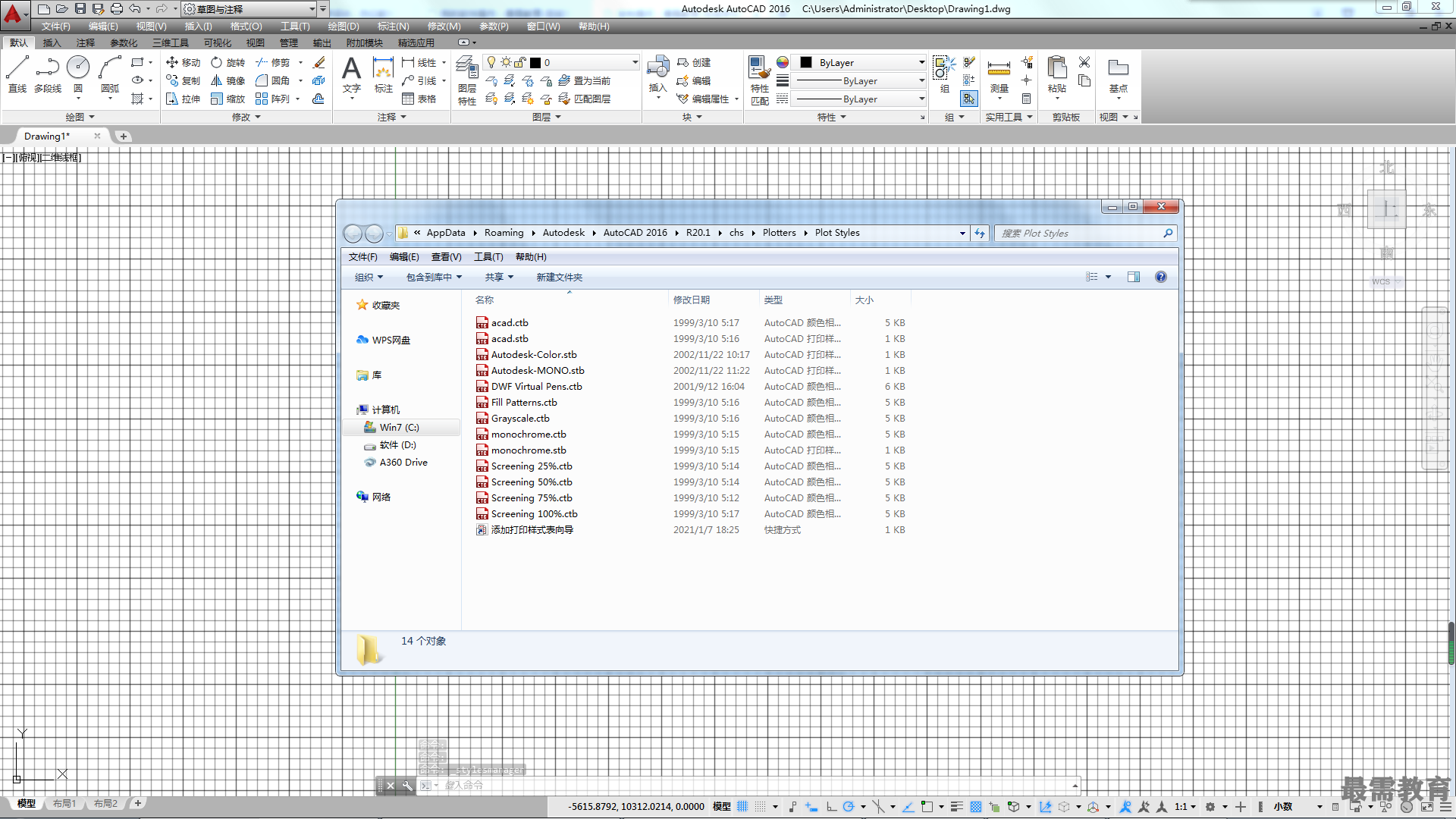The height and width of the screenshot is (819, 1456).
Task: Click the Table (表格) annotation tool
Action: (419, 99)
